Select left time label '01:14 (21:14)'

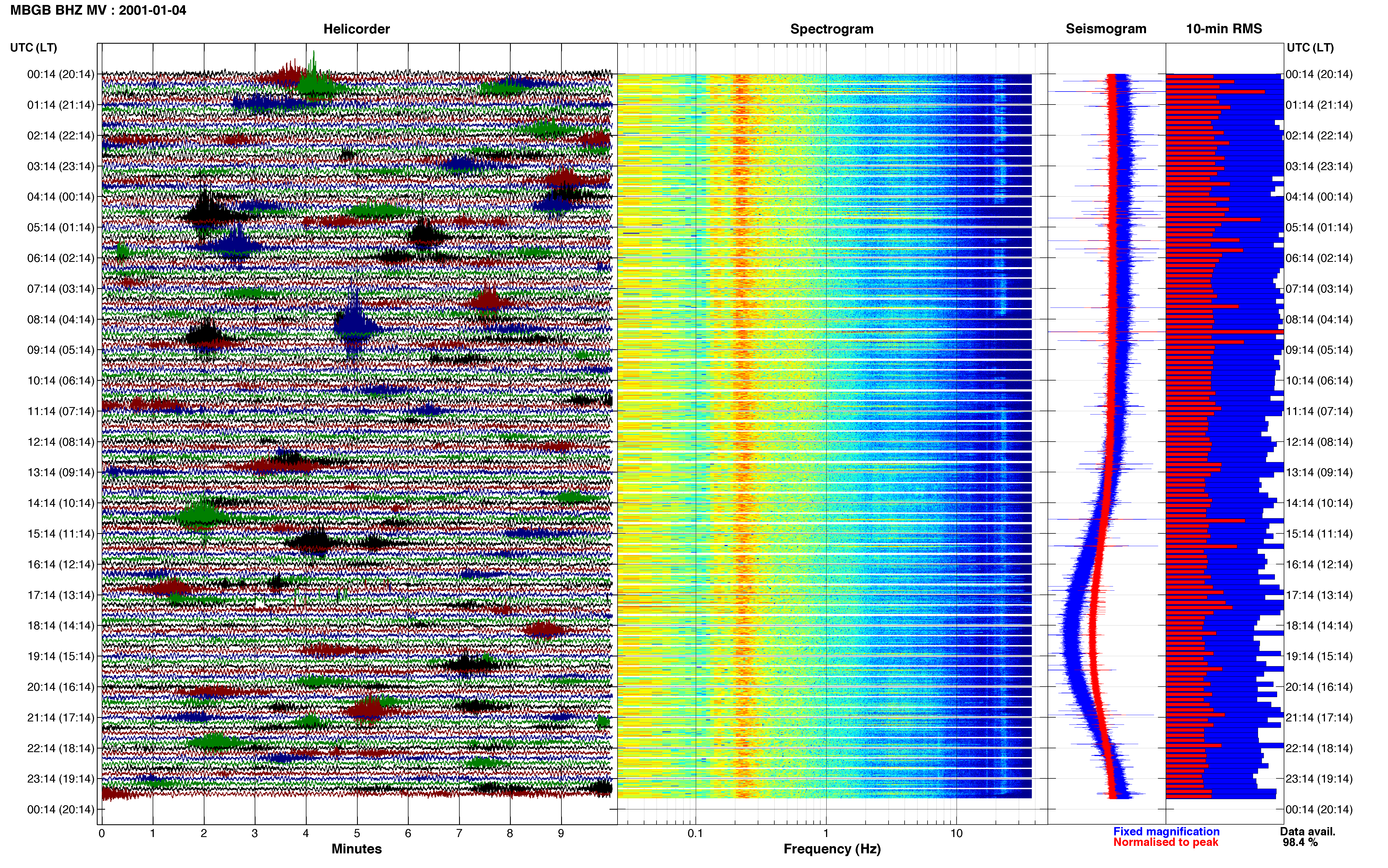[61, 105]
